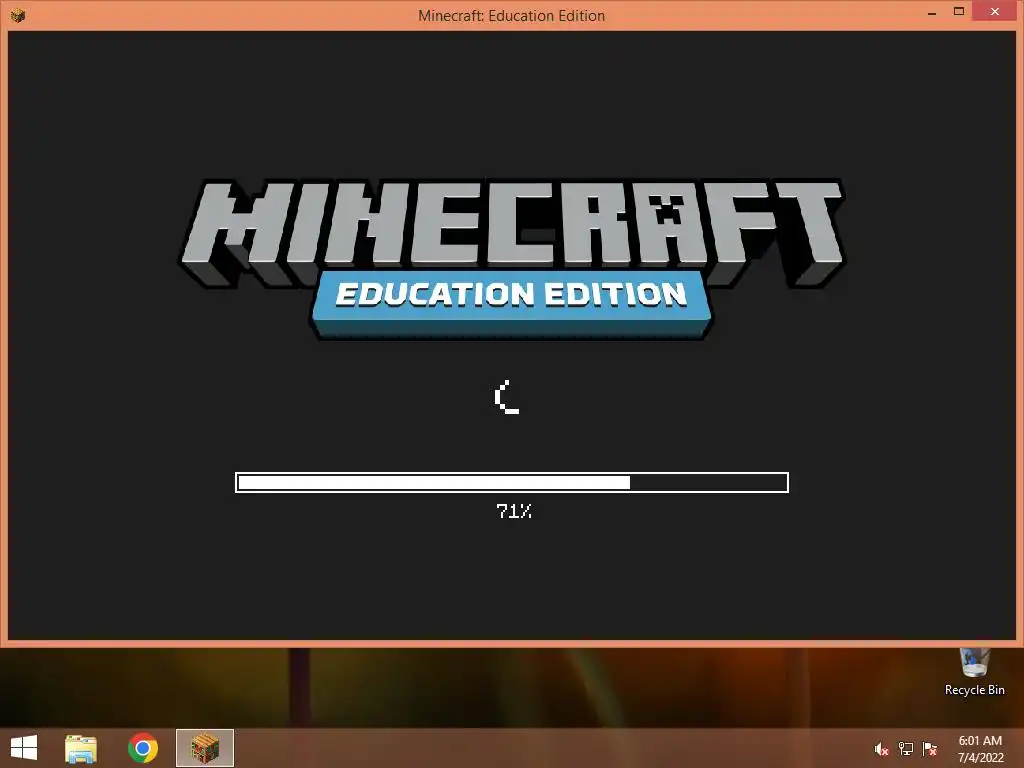Open the Action Center flag icon

[930, 749]
